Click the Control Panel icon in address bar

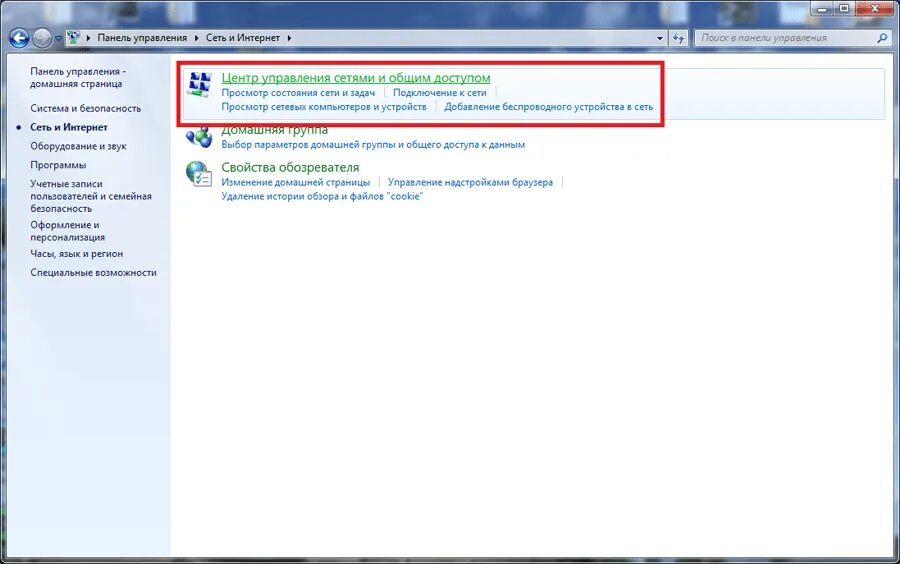click(73, 38)
